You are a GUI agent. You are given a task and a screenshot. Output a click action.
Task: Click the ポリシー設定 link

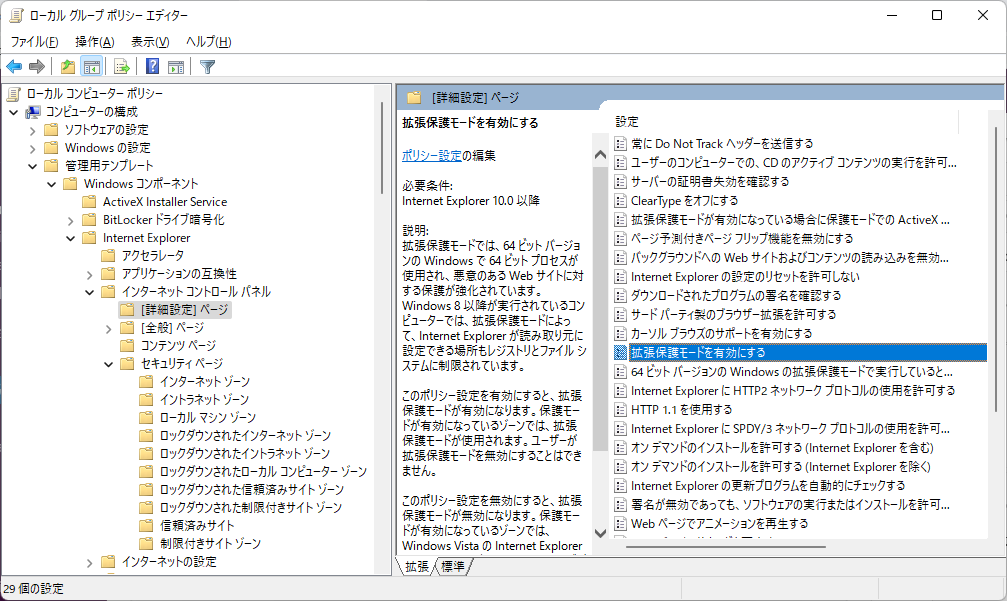click(x=432, y=155)
